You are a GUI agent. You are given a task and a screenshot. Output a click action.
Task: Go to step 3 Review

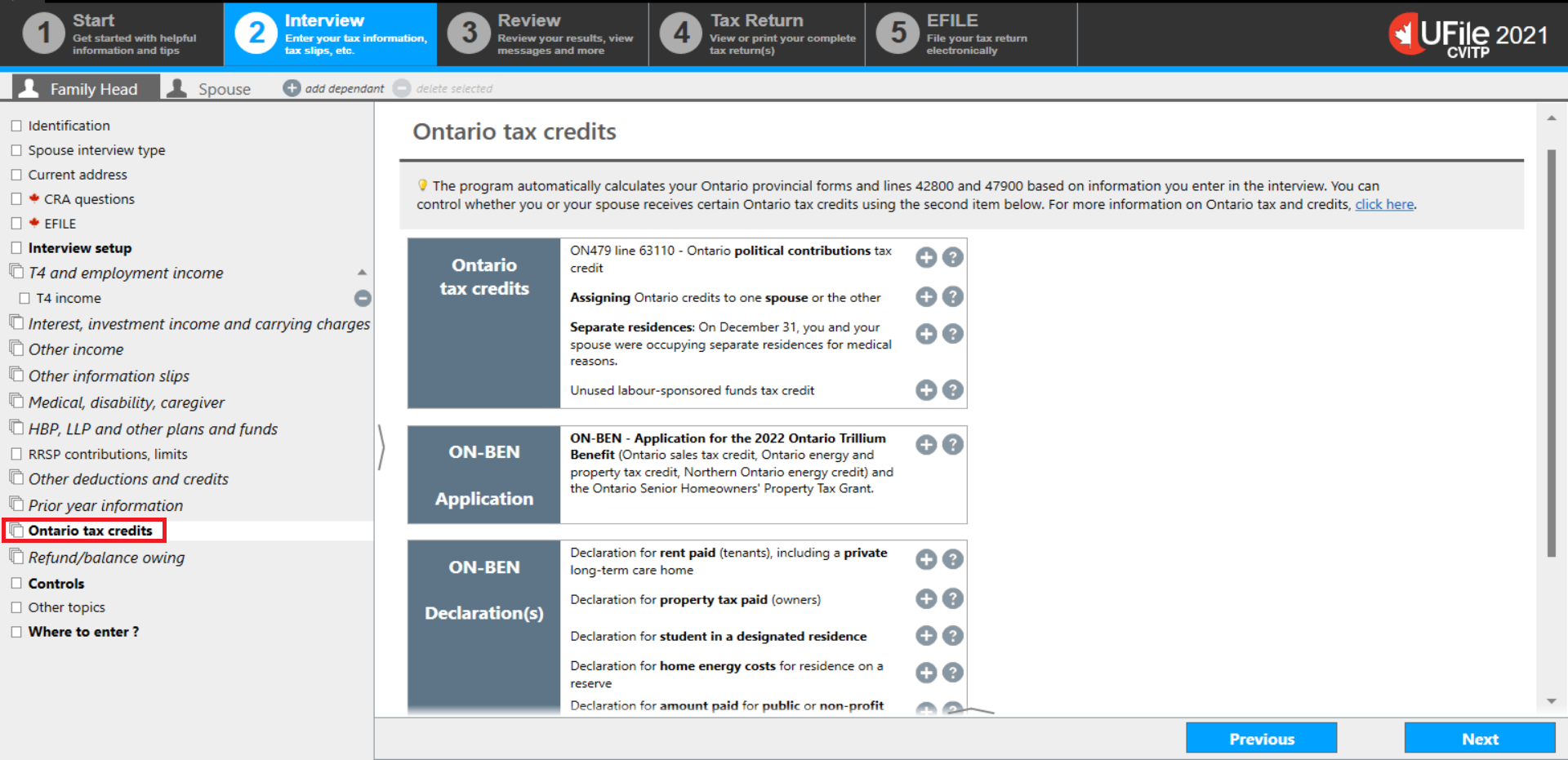(543, 34)
